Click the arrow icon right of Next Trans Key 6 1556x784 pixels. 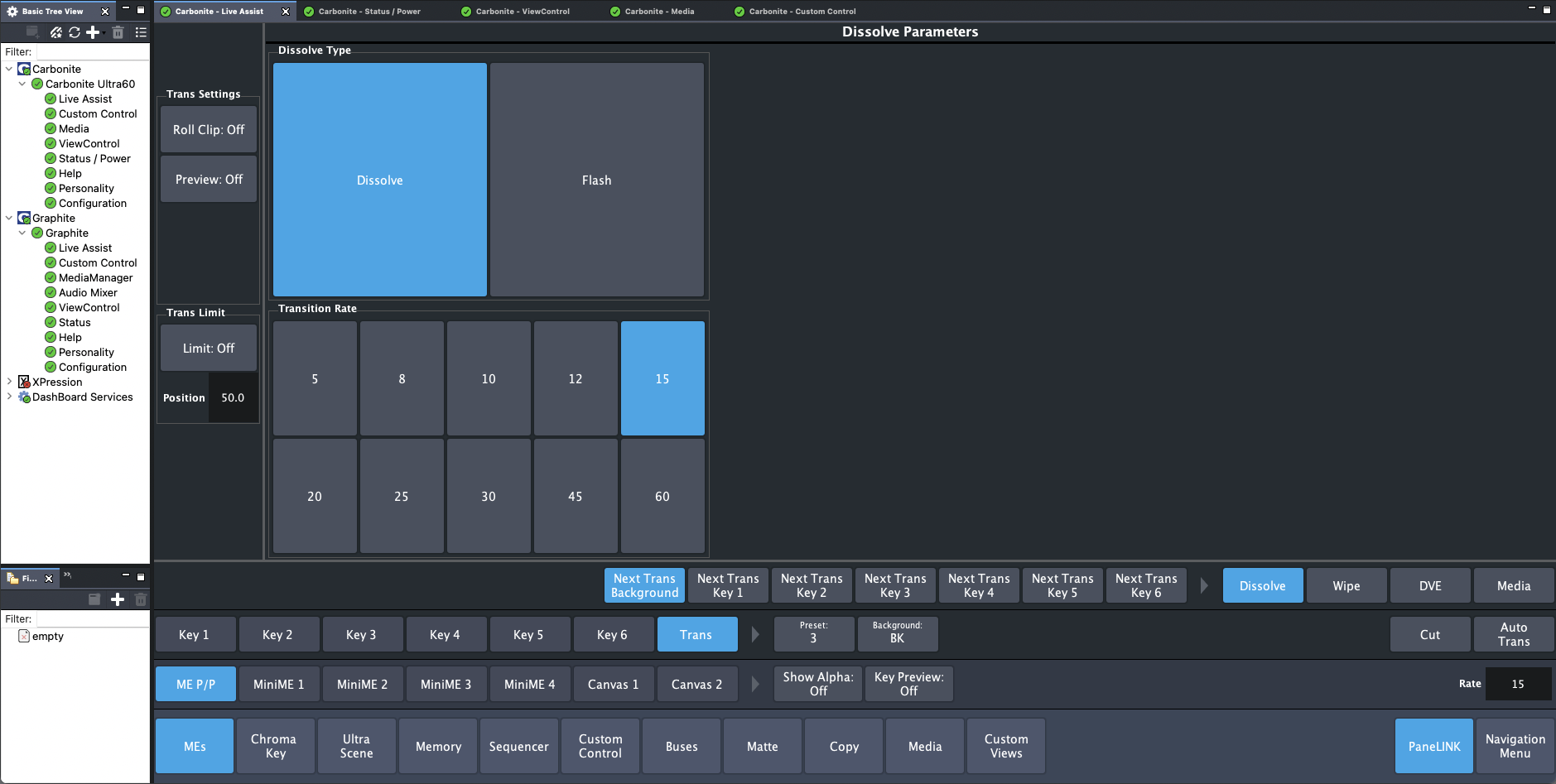(1204, 585)
